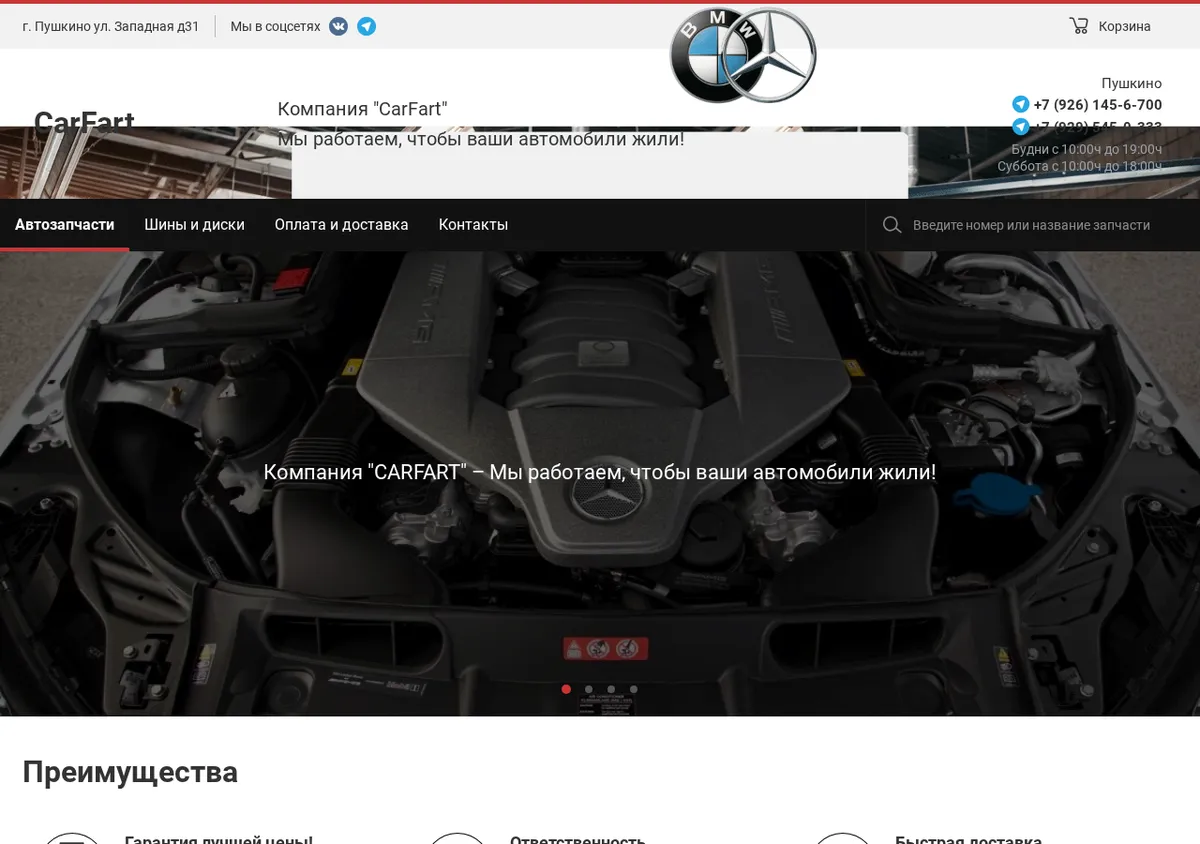Click Telegram icon beside +7 (926) 145-6-700
The image size is (1200, 844).
[1020, 104]
